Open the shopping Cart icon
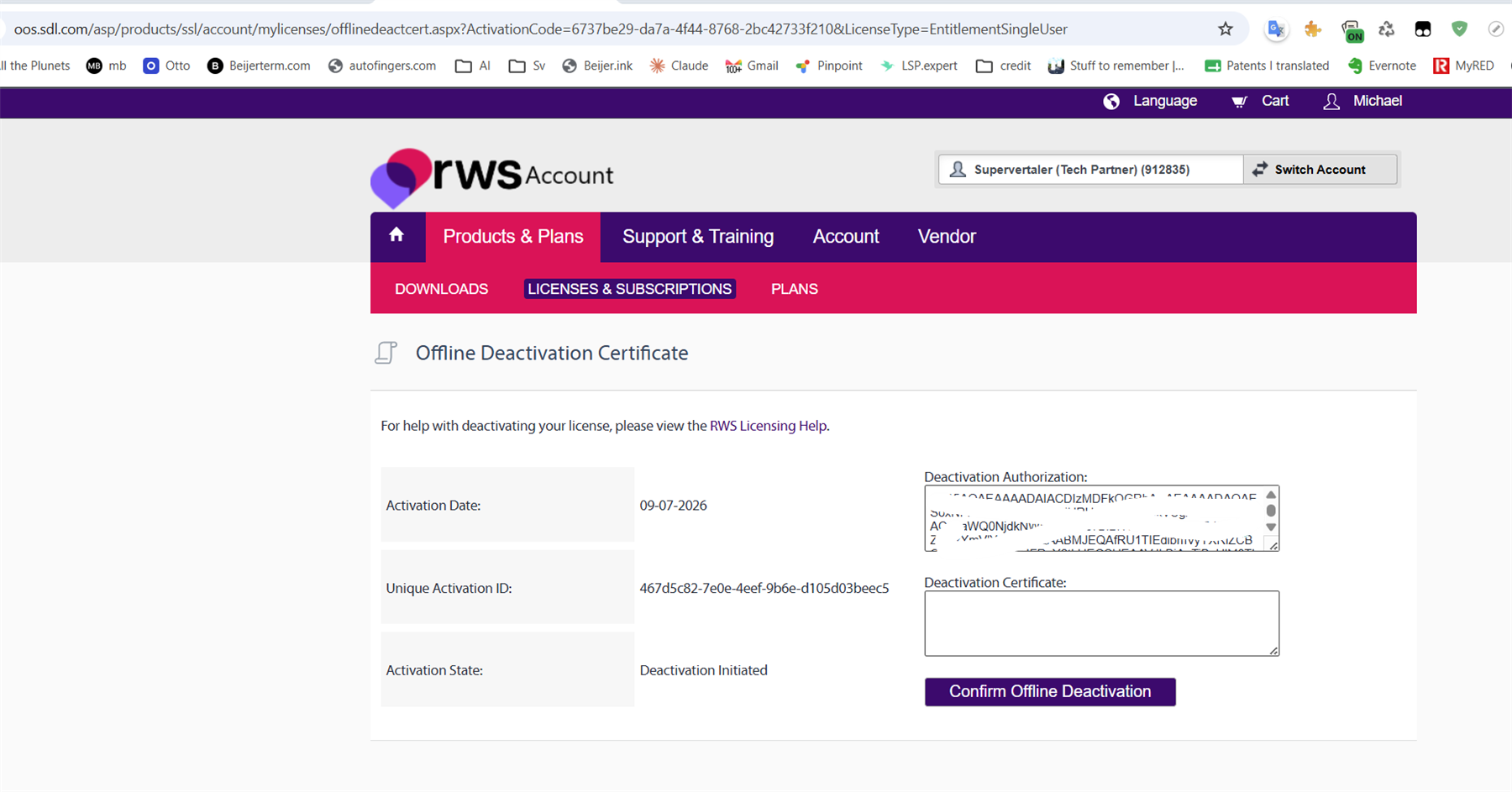Screen dimensions: 1512x792 click(x=1239, y=102)
